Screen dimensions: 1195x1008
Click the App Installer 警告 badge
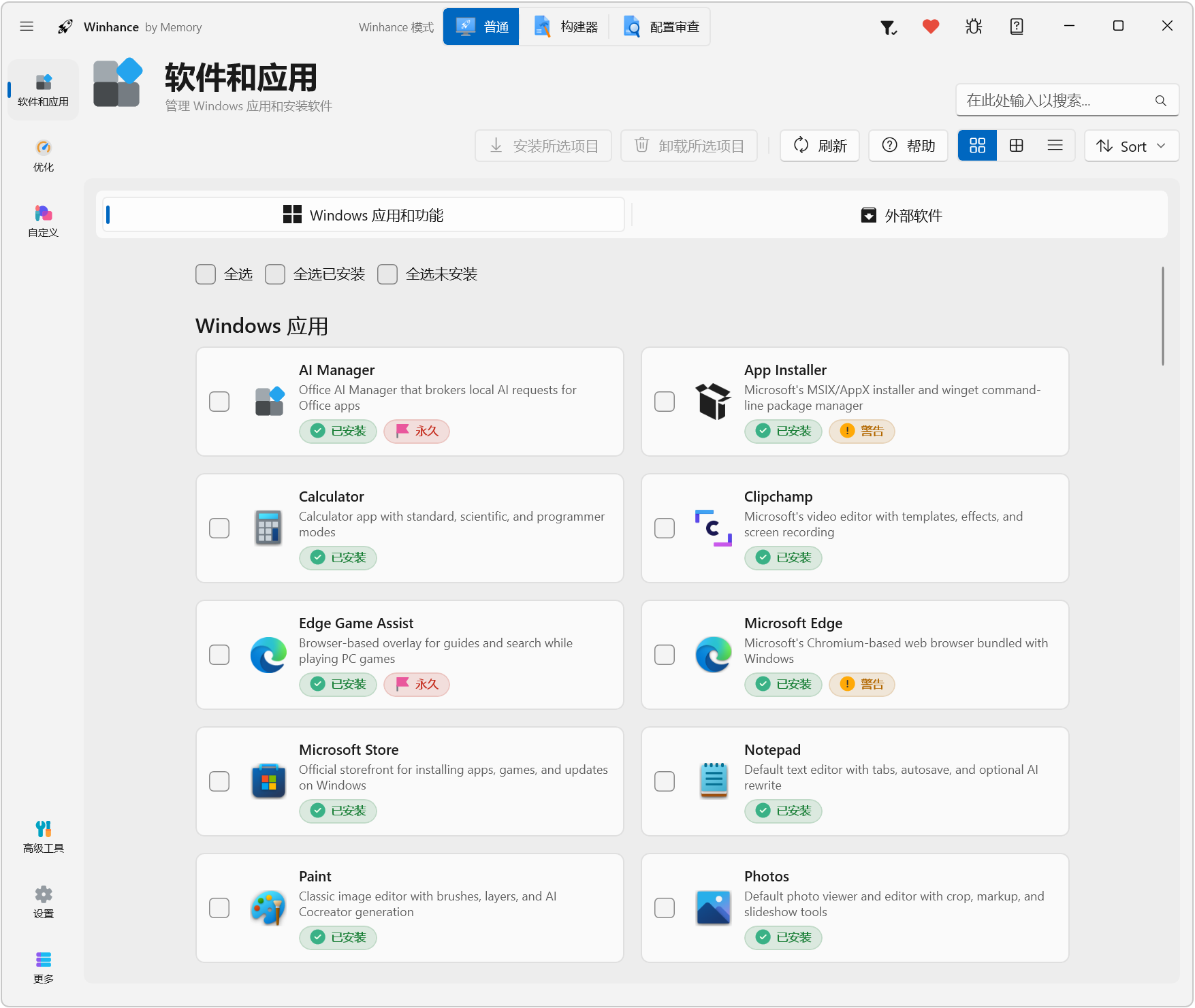point(862,432)
